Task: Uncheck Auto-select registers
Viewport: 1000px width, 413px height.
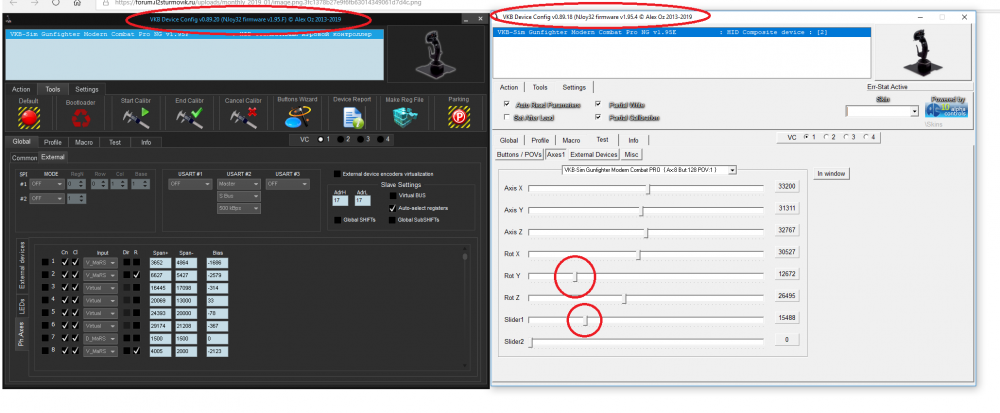Action: click(392, 208)
